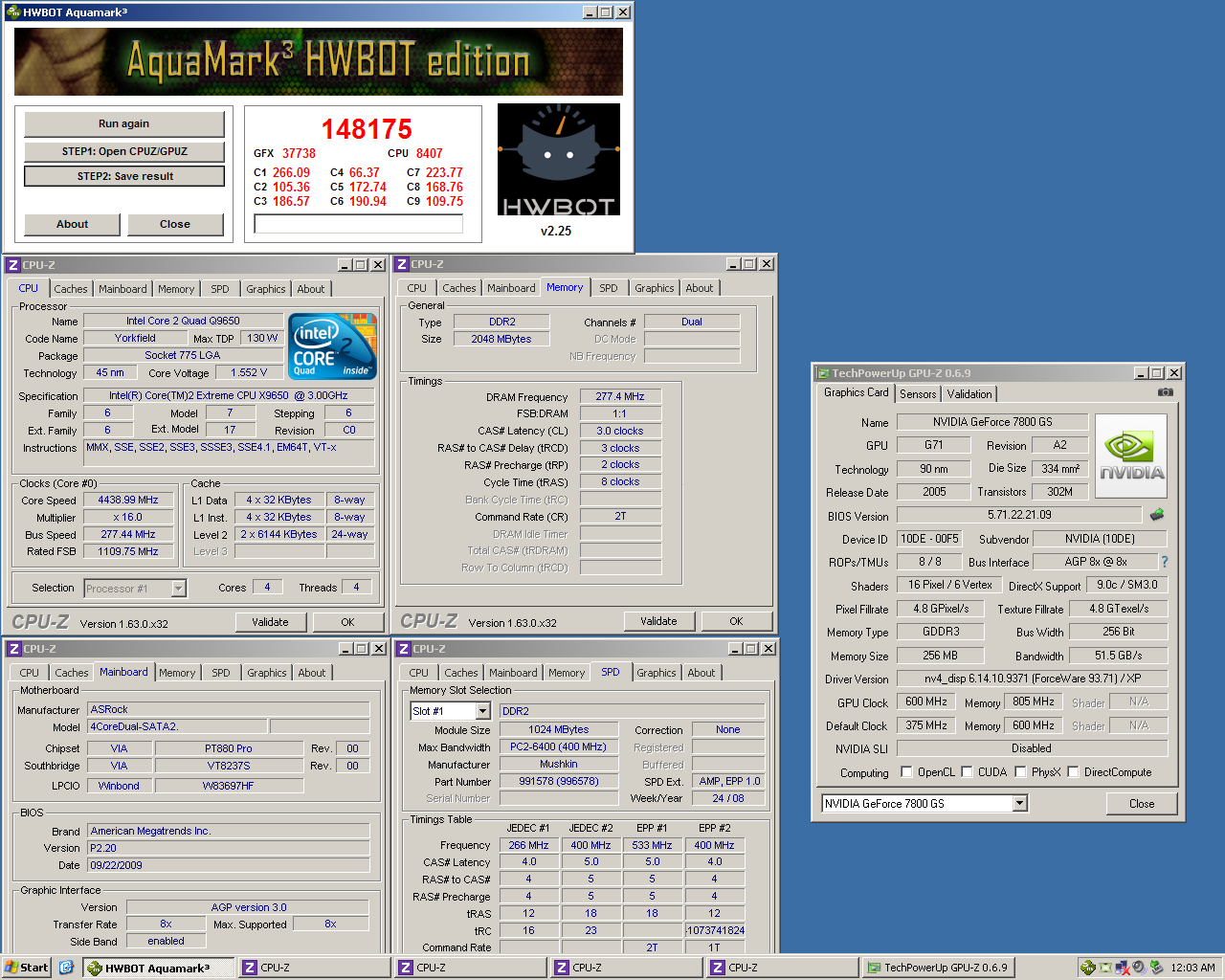Click the About button in Aquamark
This screenshot has height=980, width=1225.
(72, 224)
